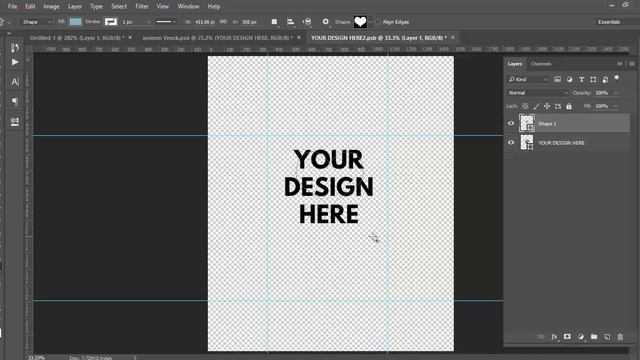Open the History panel icon in the left dock
This screenshot has width=640, height=360.
(x=15, y=47)
